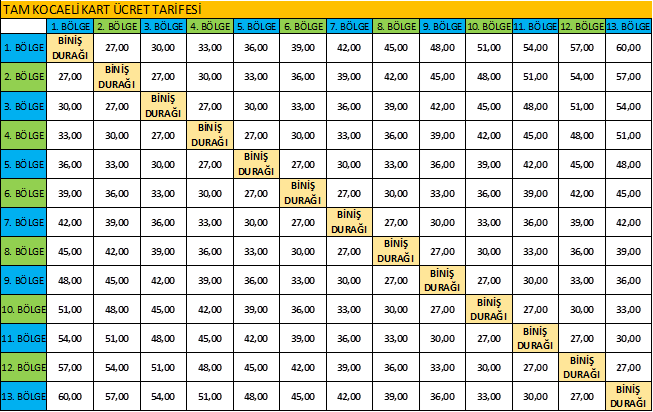The height and width of the screenshot is (412, 653).
Task: Click the 1. BÖLGE row header
Action: [x=23, y=46]
